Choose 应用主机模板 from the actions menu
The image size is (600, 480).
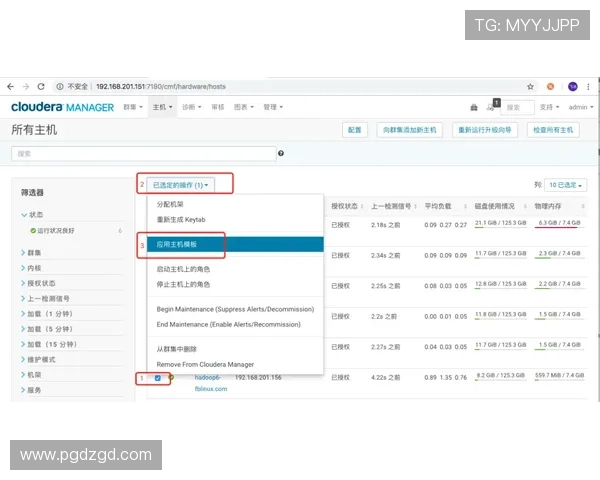point(178,244)
